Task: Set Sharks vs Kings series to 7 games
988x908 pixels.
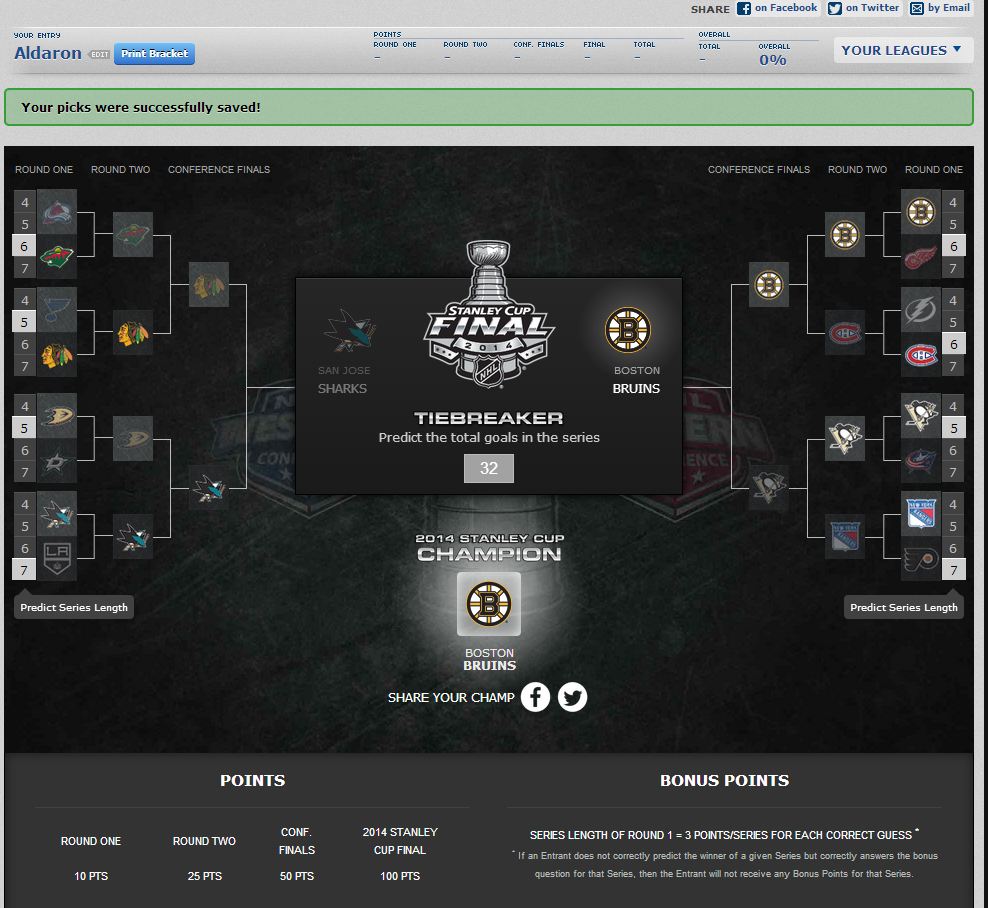Action: (25, 570)
